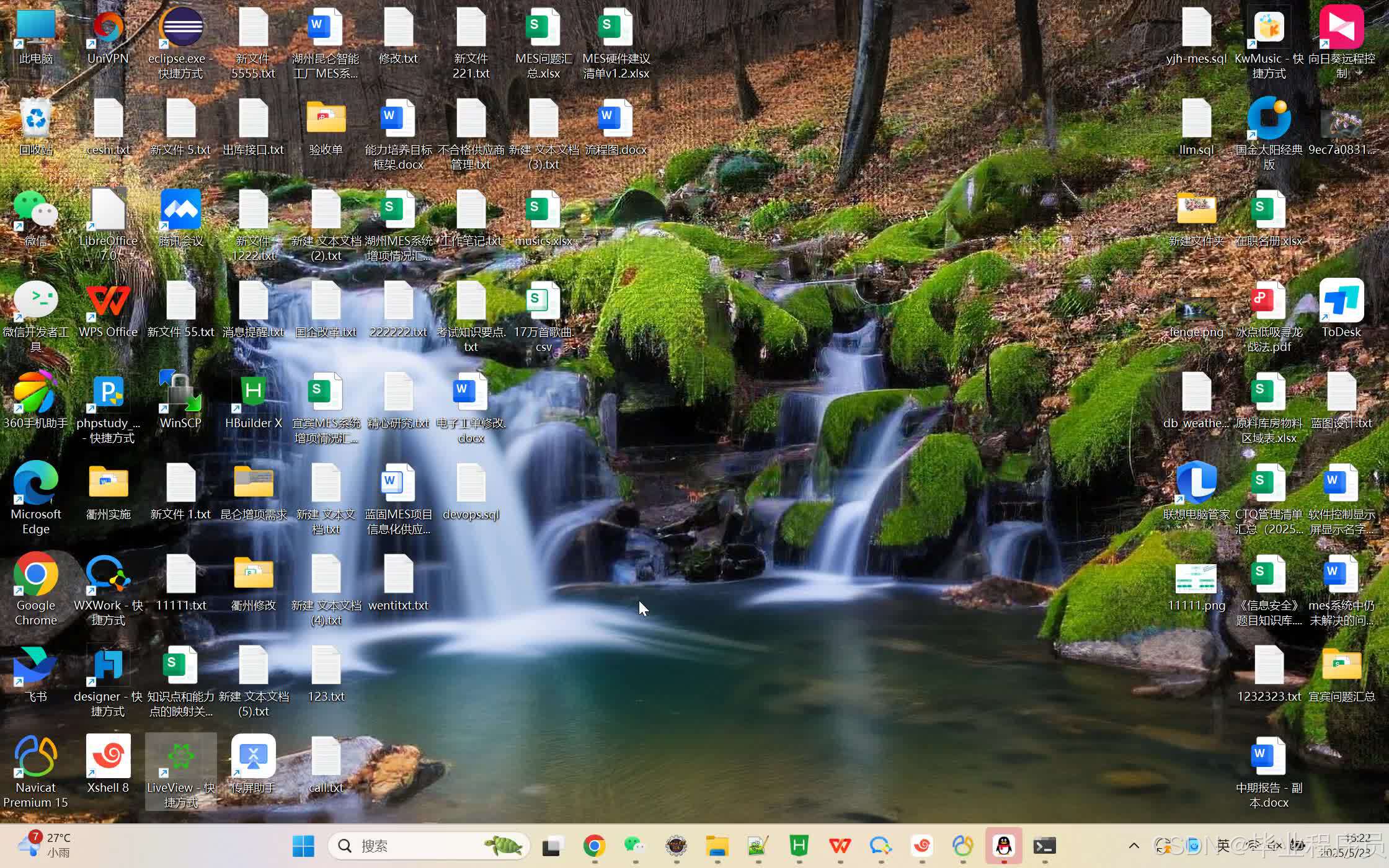Toggle the 英 input method indicator
This screenshot has height=868, width=1389.
click(x=1223, y=846)
